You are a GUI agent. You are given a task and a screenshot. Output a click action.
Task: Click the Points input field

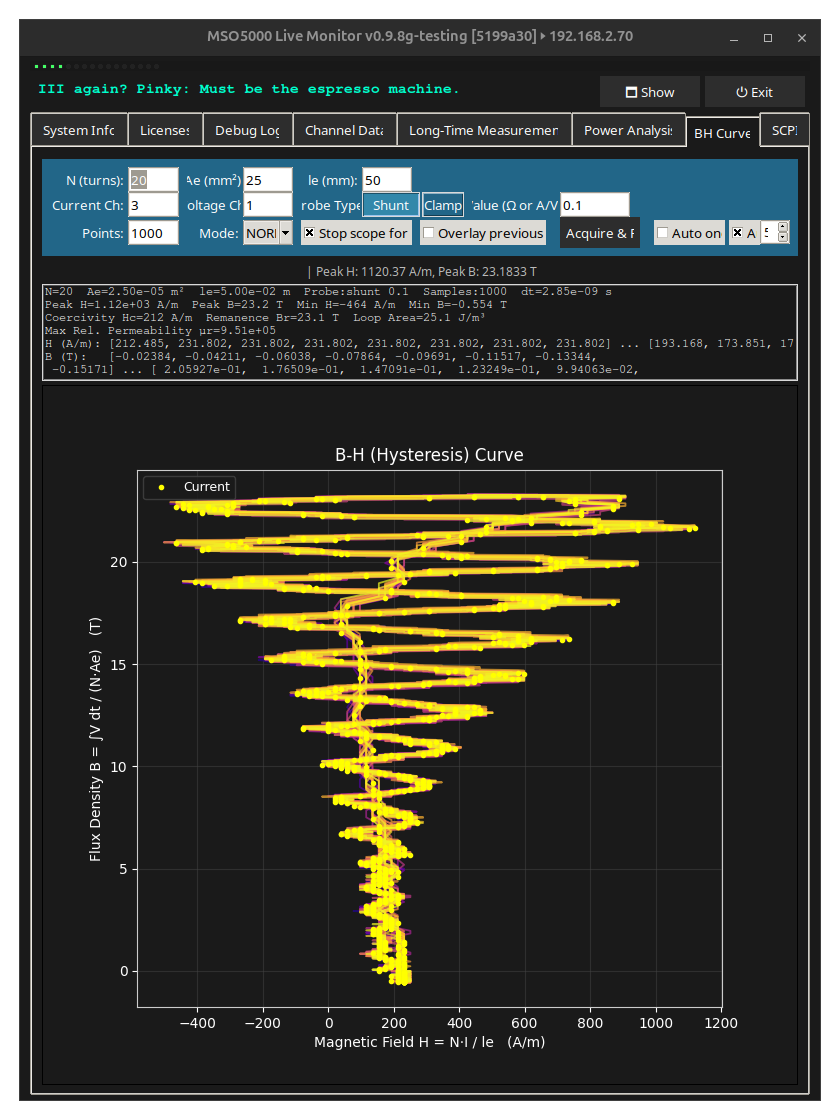click(x=153, y=233)
